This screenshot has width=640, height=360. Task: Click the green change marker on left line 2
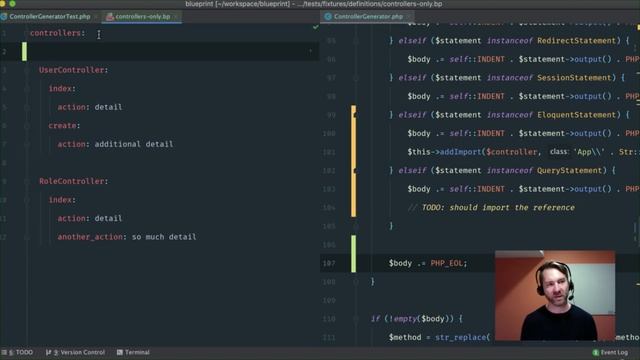point(24,51)
